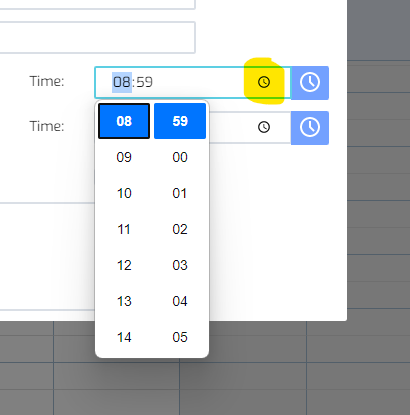Click the blue clock button beside the second time field
Viewport: 410px width, 415px height.
point(310,128)
